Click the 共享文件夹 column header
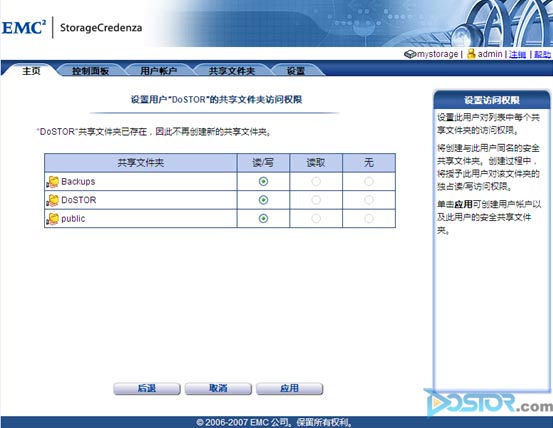Screen dimensions: 553x428 (x=141, y=163)
